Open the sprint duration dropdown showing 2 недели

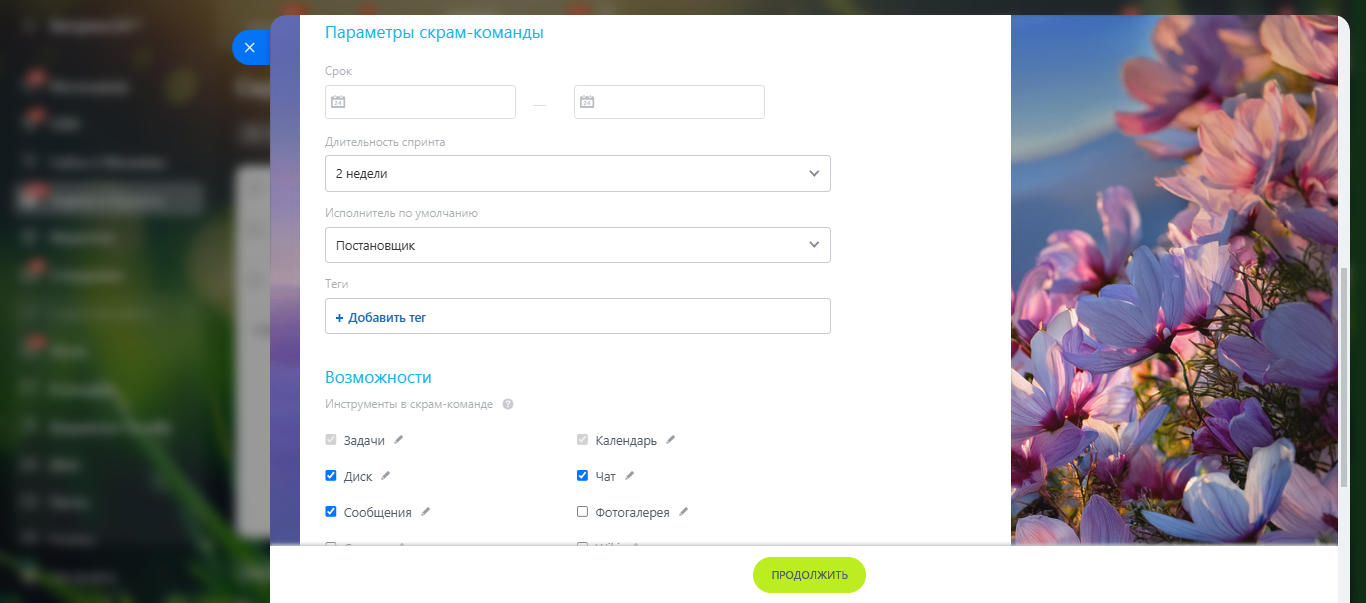pyautogui.click(x=578, y=173)
